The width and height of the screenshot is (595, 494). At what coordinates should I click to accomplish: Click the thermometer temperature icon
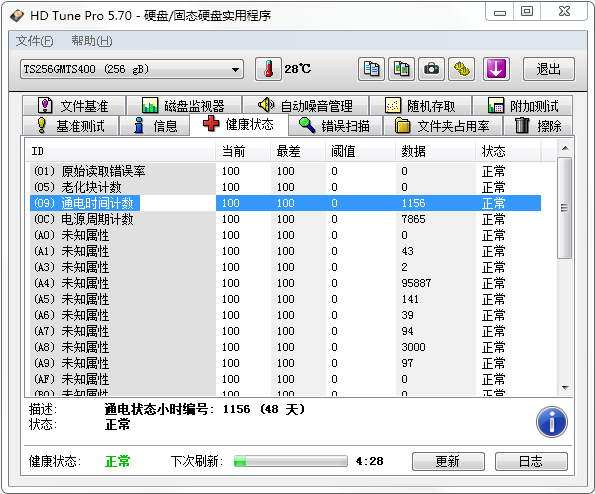point(268,69)
